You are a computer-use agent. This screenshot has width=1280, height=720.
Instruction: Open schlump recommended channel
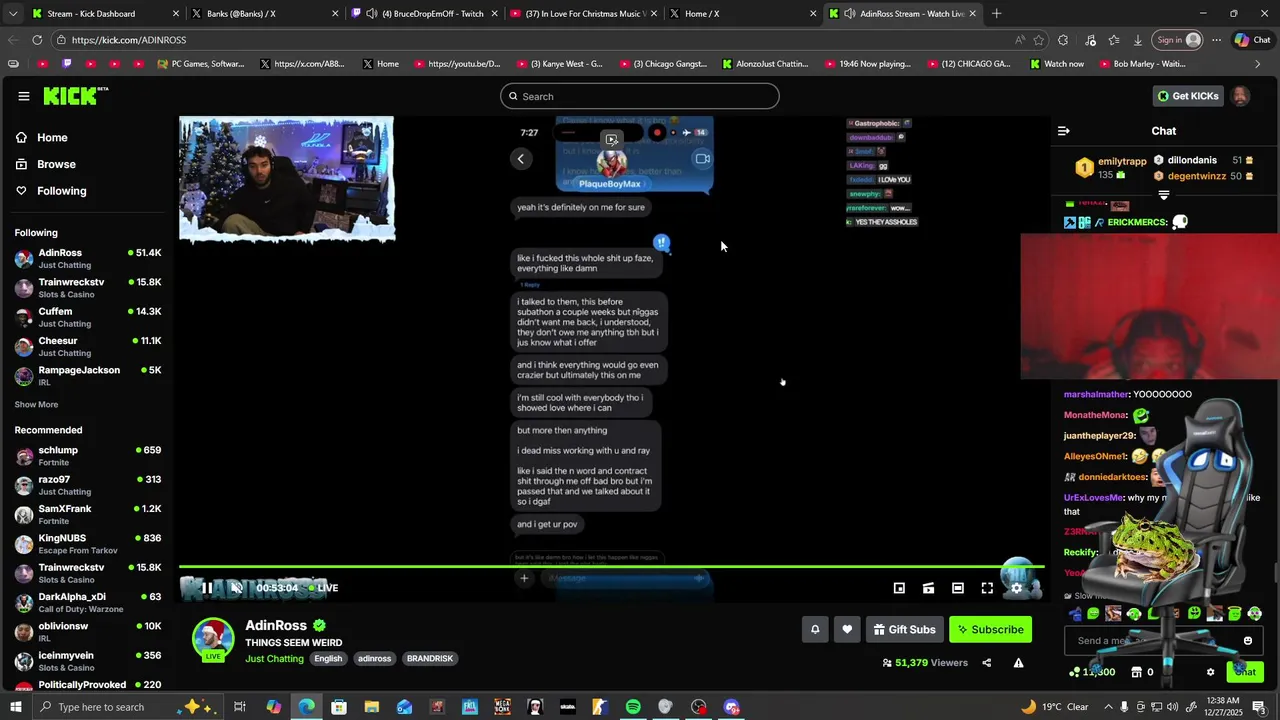88,455
